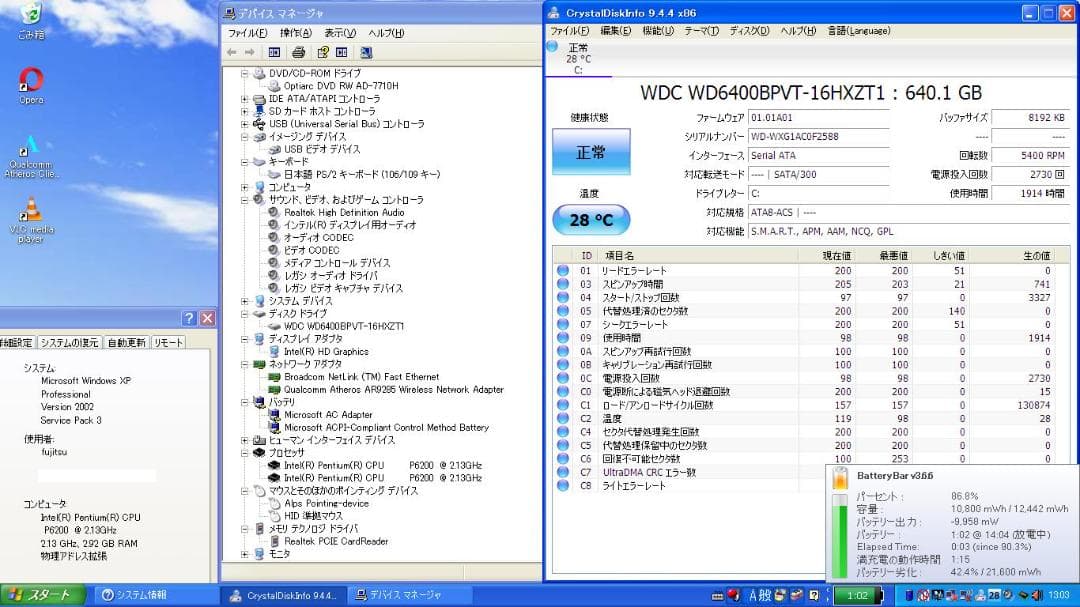Expand the システム デバイス node
This screenshot has height=607, width=1080.
pyautogui.click(x=245, y=301)
